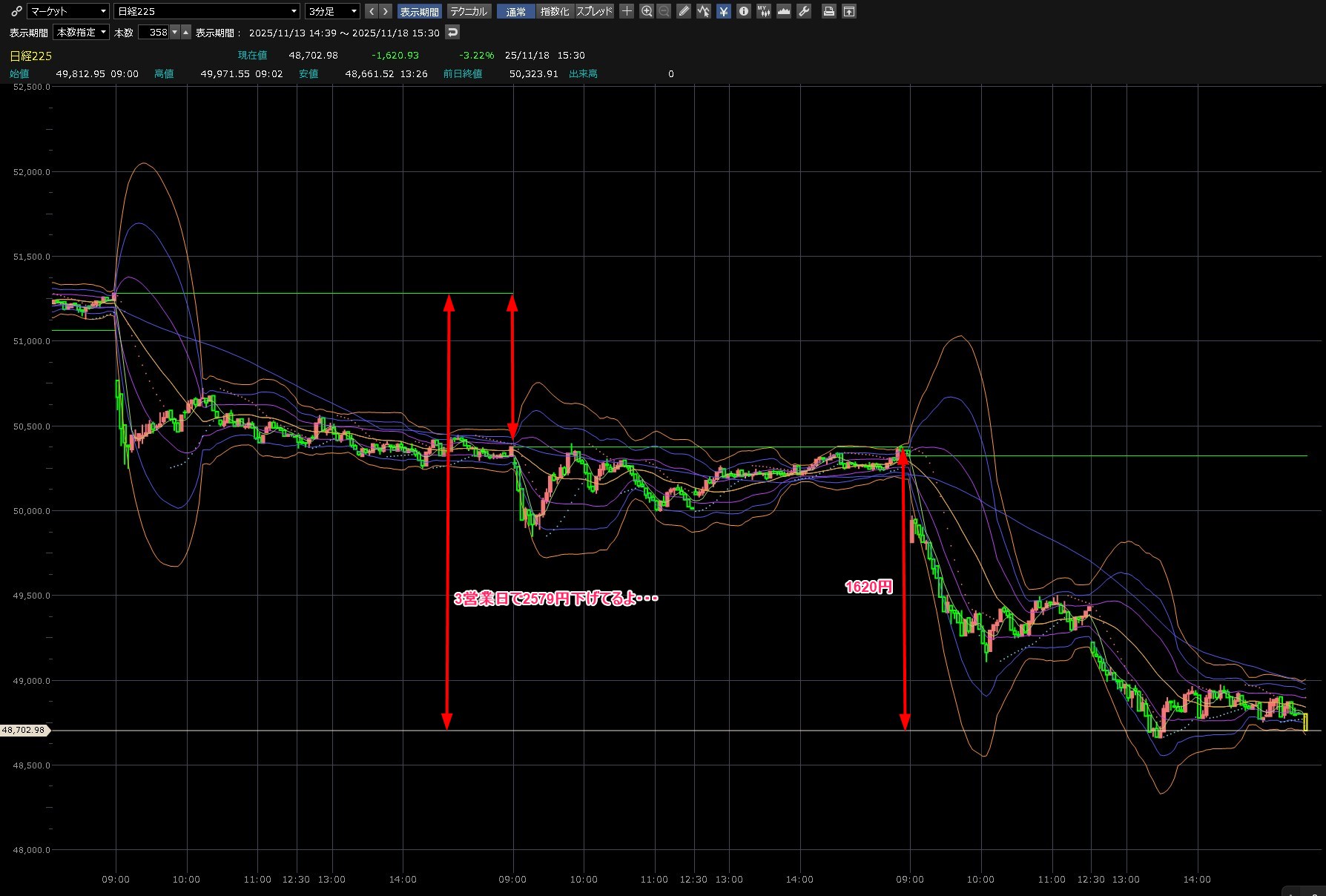Open the マーケット category dropdown
Image resolution: width=1326 pixels, height=896 pixels.
[68, 11]
